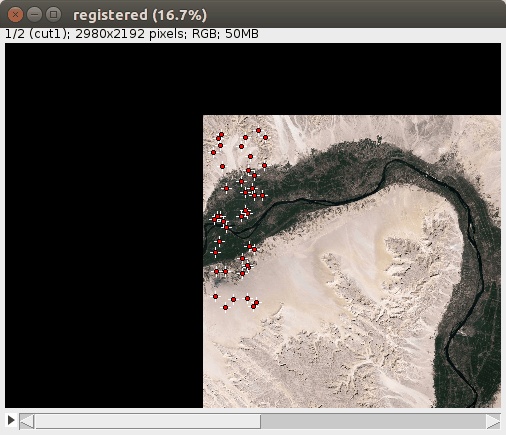Select the topmost red landmark point

pos(258,130)
